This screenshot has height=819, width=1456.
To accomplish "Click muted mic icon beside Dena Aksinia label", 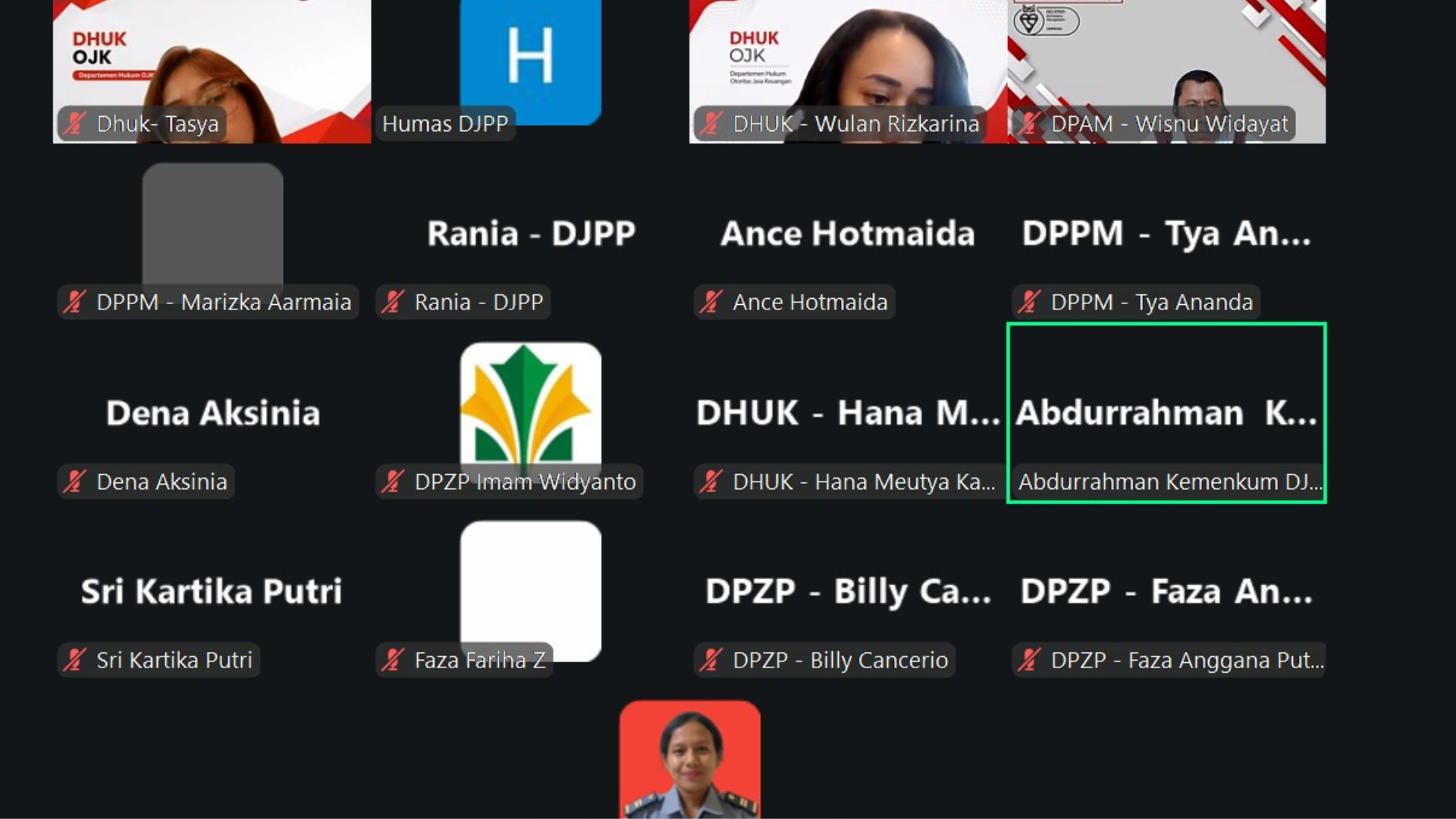I will (x=74, y=482).
